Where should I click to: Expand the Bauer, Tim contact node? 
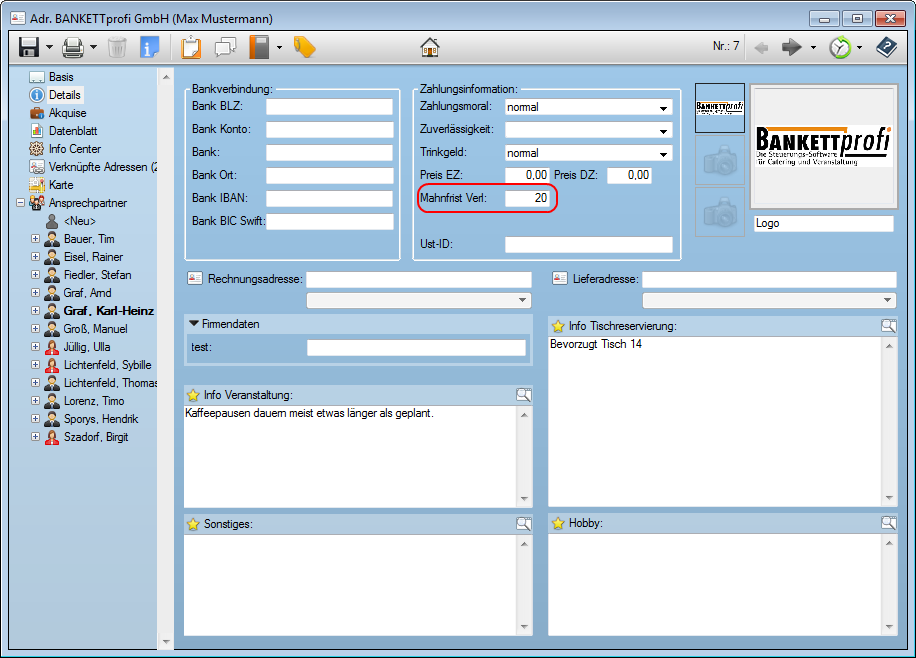click(36, 239)
